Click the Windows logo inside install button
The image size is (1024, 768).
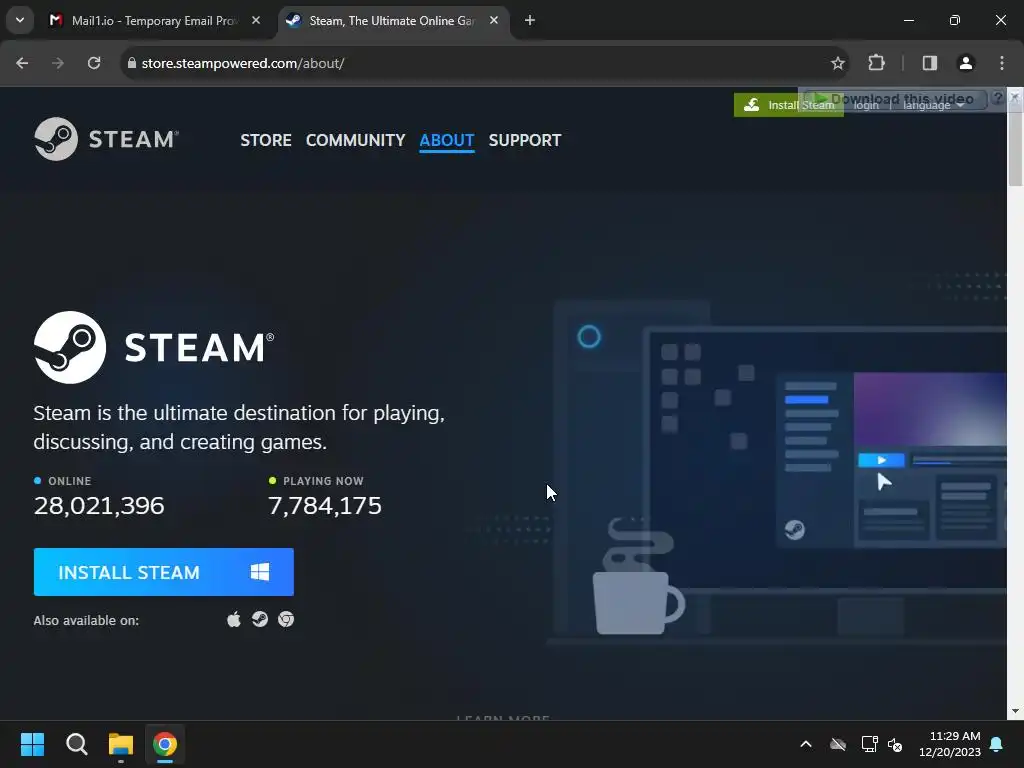[x=260, y=572]
